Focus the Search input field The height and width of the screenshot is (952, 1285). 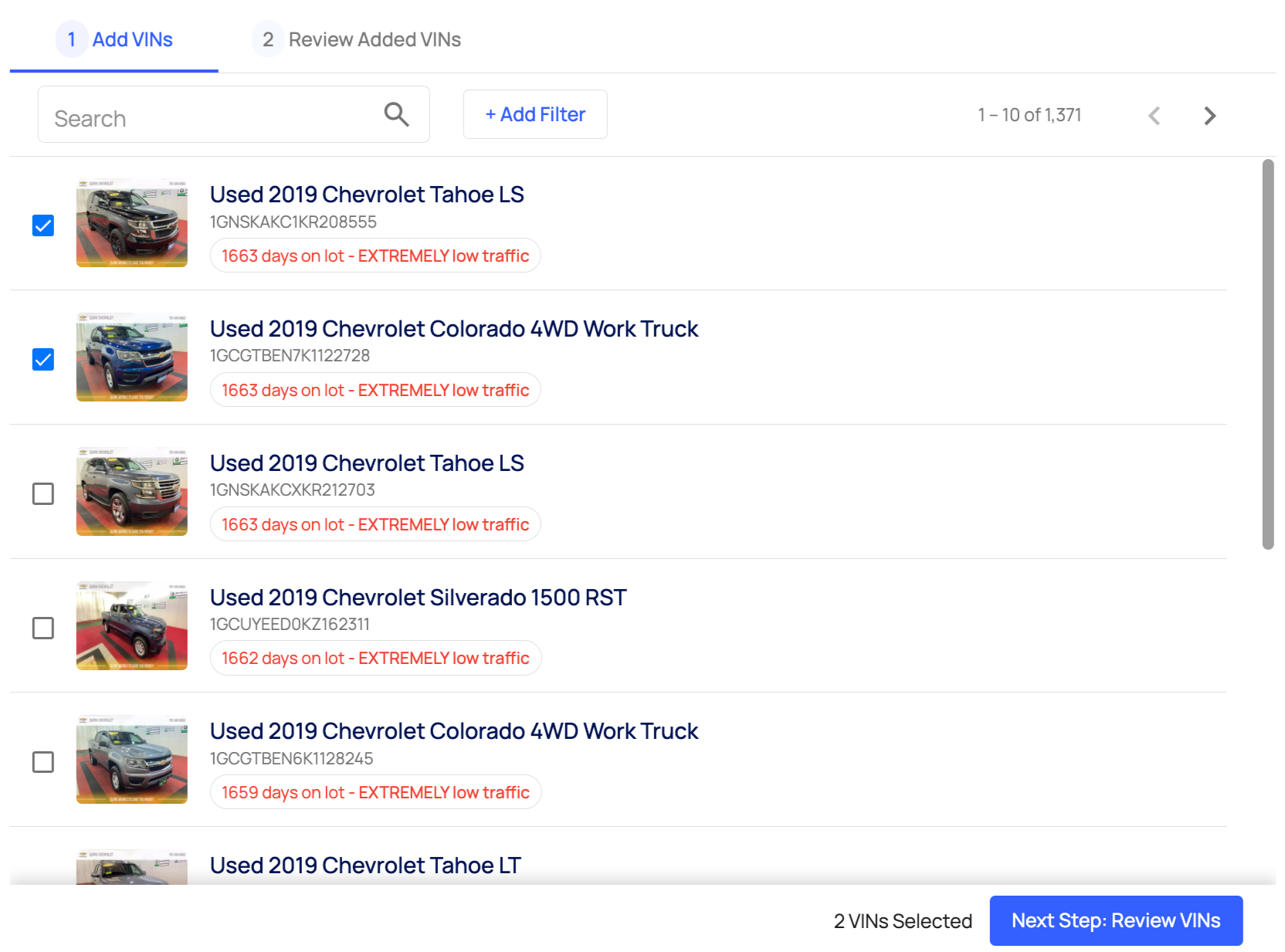pos(234,114)
